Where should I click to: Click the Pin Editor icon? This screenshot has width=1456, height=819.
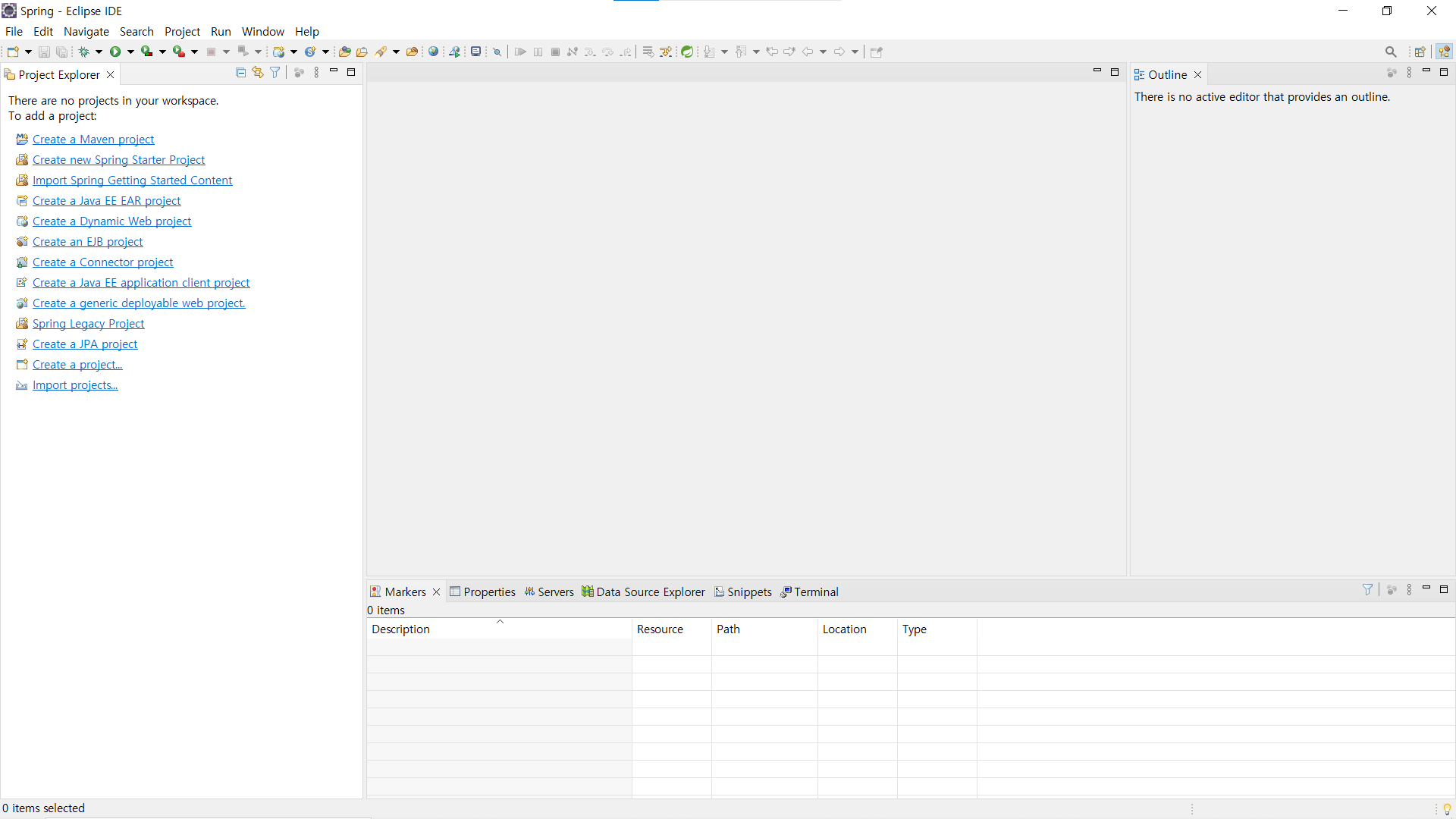pyautogui.click(x=877, y=52)
